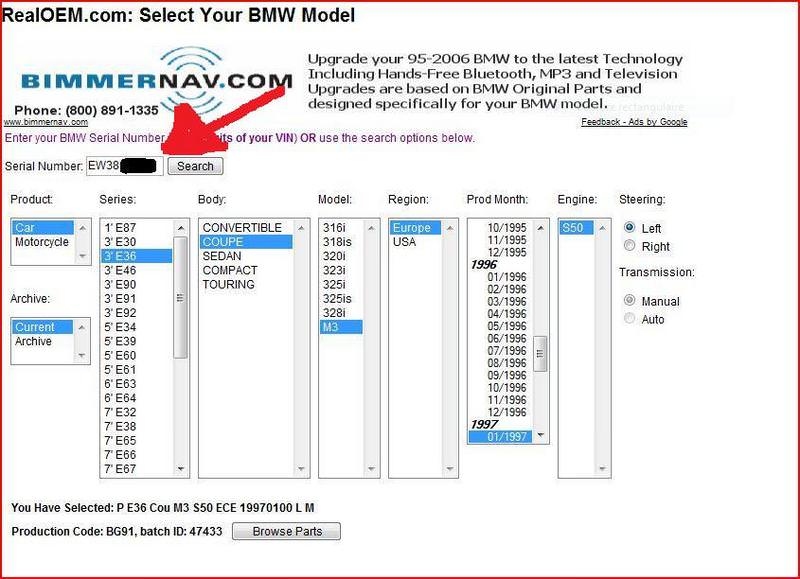Select 01/1997 in the Prod Month list

pyautogui.click(x=500, y=437)
